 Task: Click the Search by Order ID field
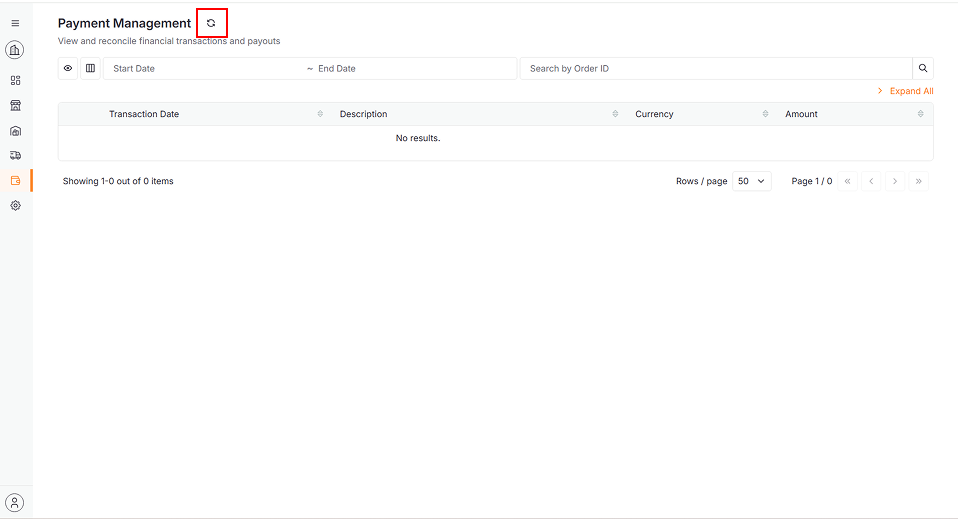pyautogui.click(x=715, y=68)
